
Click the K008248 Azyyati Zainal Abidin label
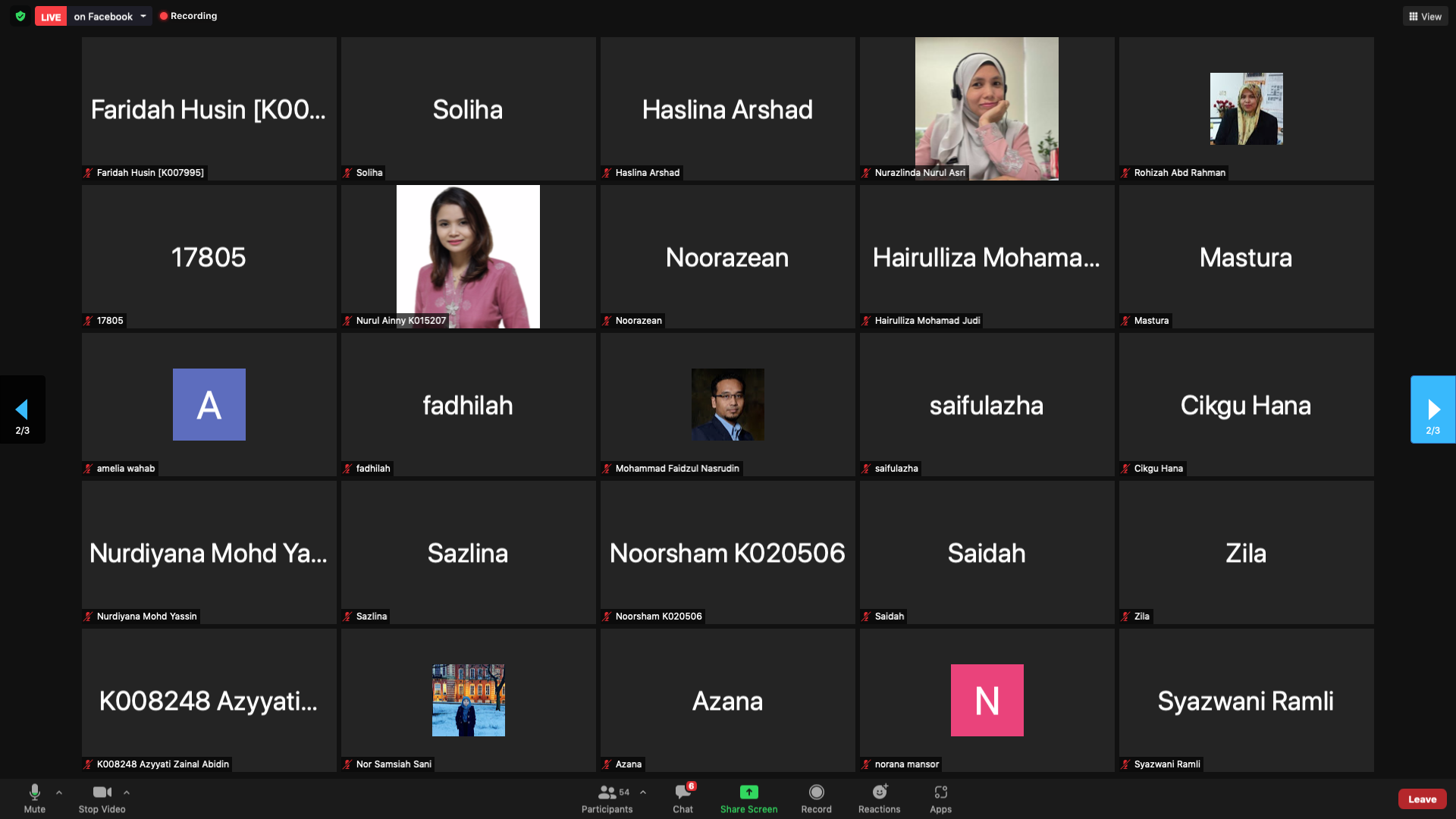162,764
